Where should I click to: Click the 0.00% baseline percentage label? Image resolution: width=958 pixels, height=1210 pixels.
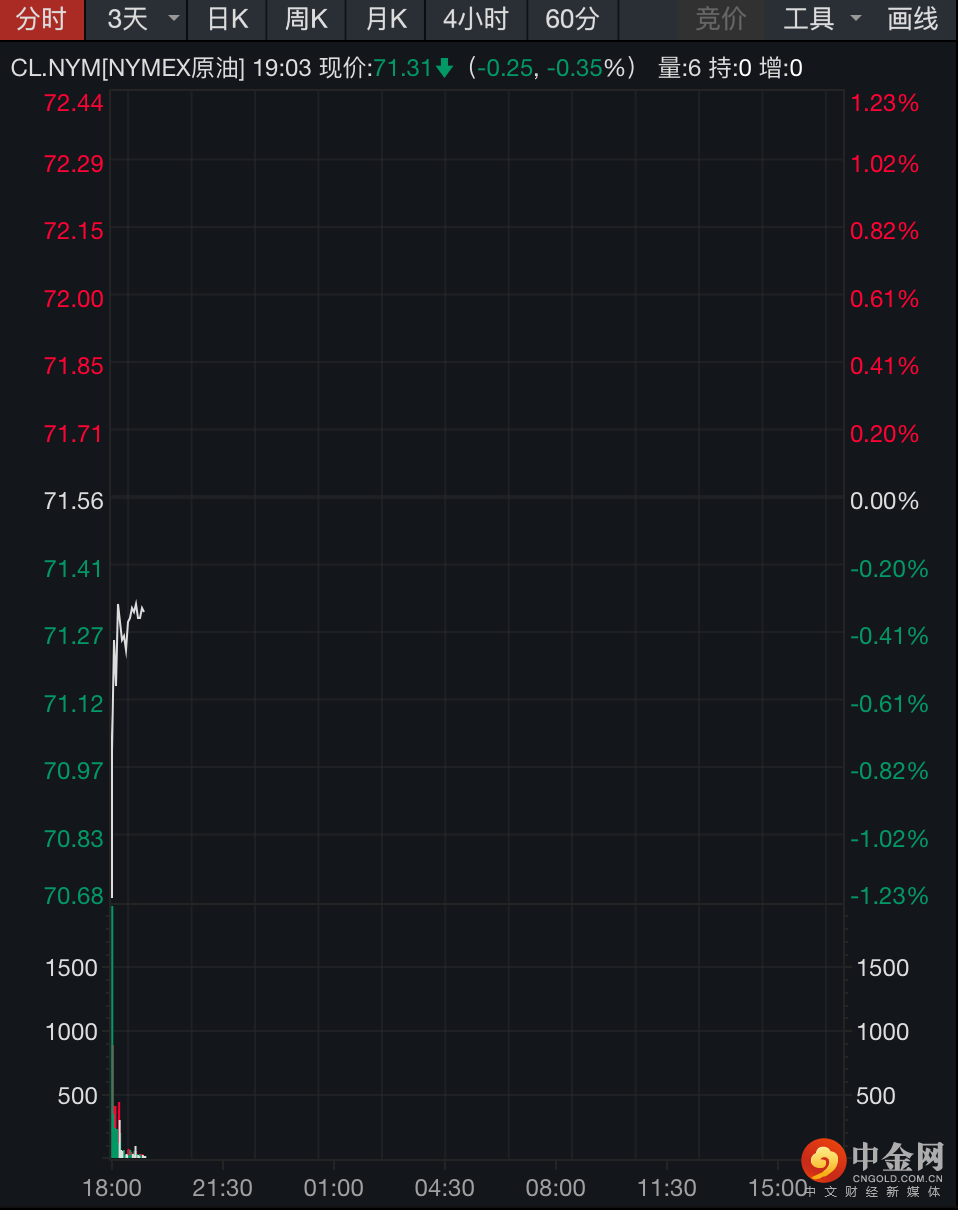click(884, 501)
